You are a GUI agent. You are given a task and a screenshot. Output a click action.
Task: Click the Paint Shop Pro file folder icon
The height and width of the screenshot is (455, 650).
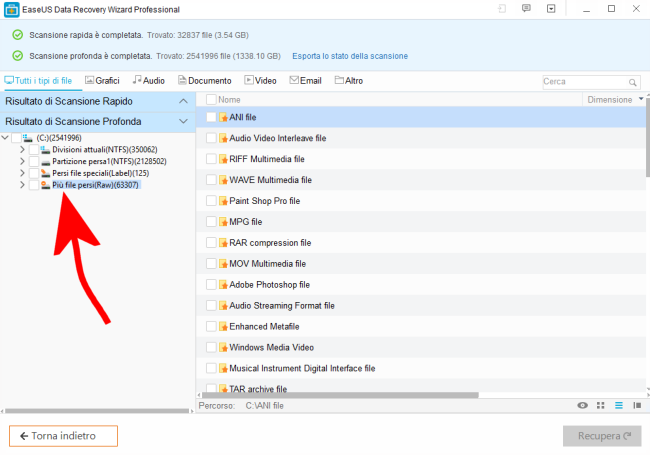click(223, 201)
